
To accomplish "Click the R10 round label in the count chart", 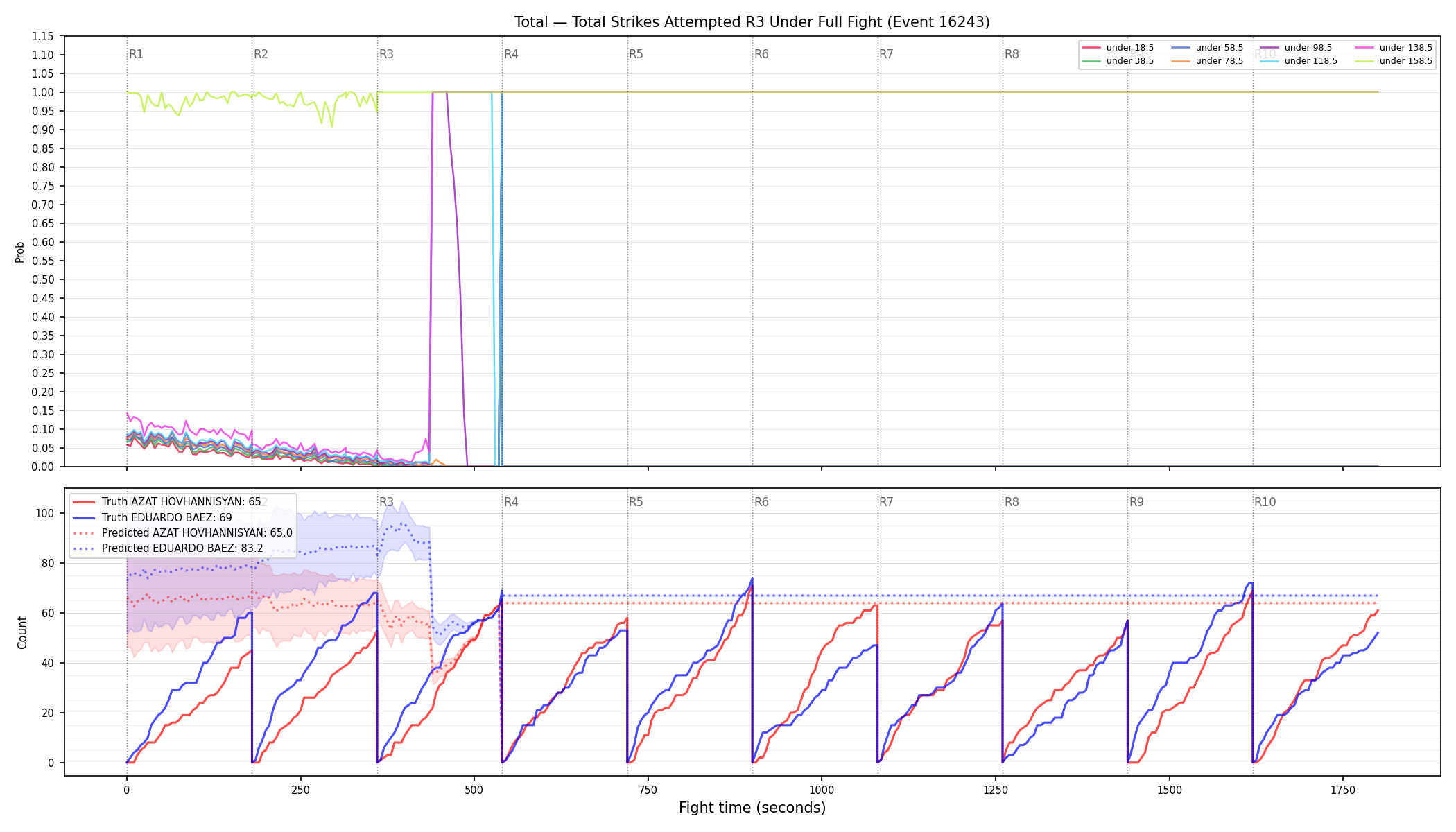I will [x=1265, y=502].
